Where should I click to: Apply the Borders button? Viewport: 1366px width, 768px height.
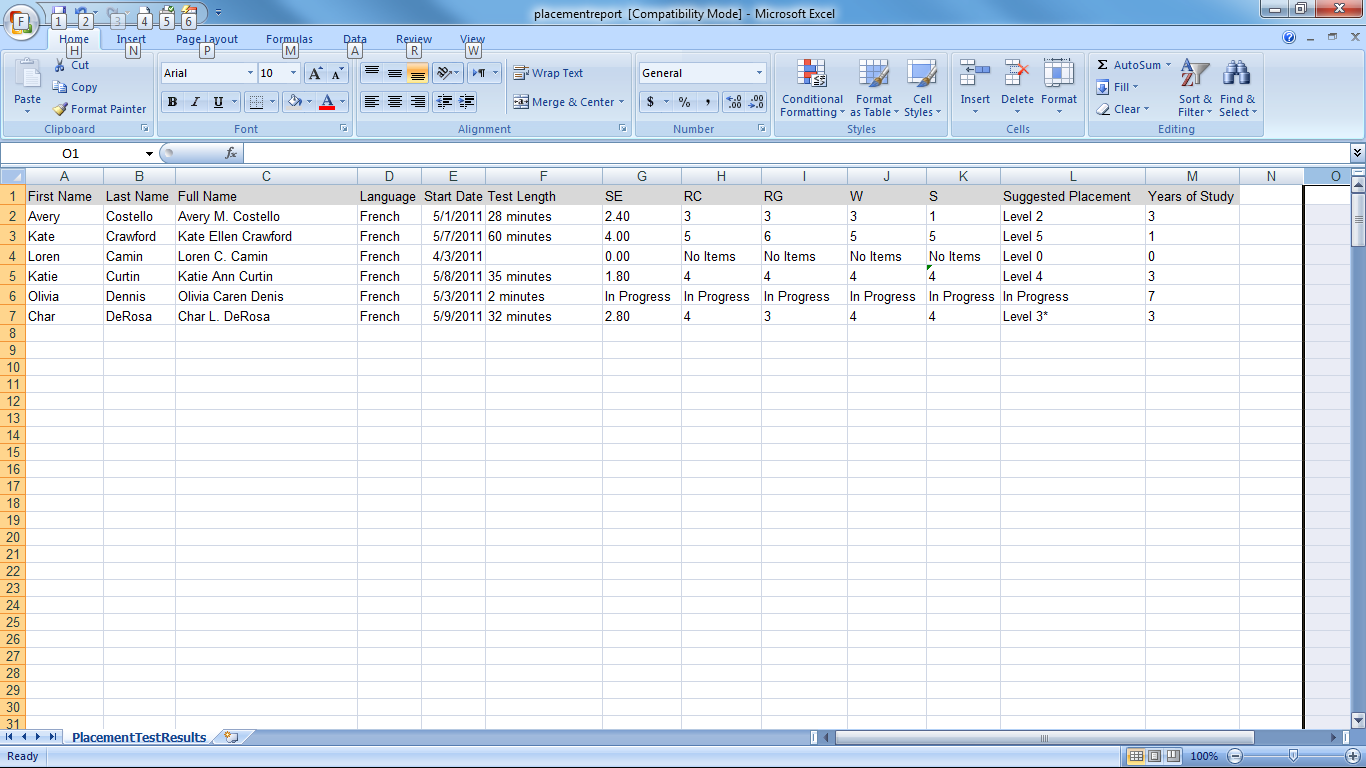point(256,102)
